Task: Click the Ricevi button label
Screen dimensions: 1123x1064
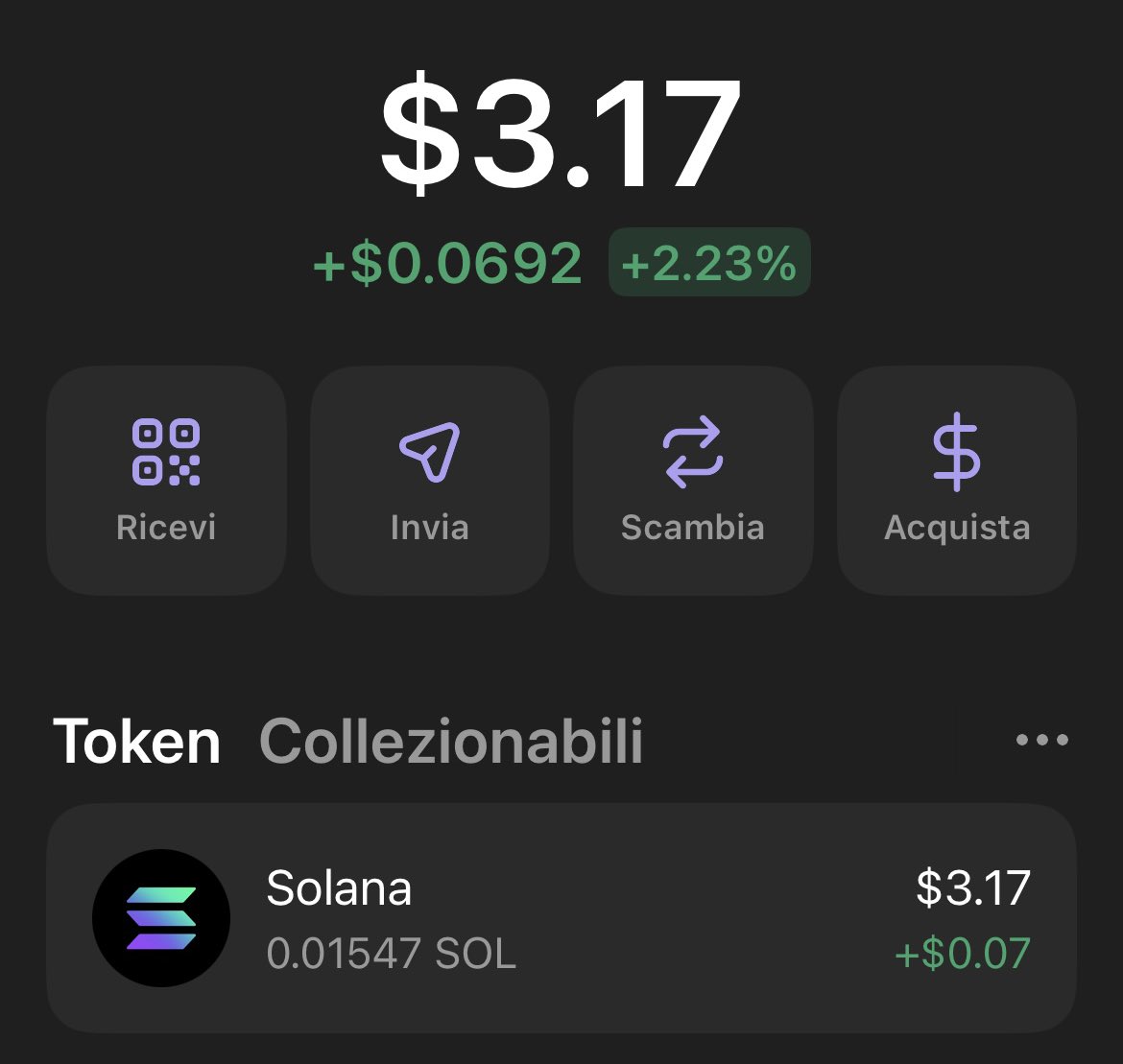Action: tap(166, 528)
